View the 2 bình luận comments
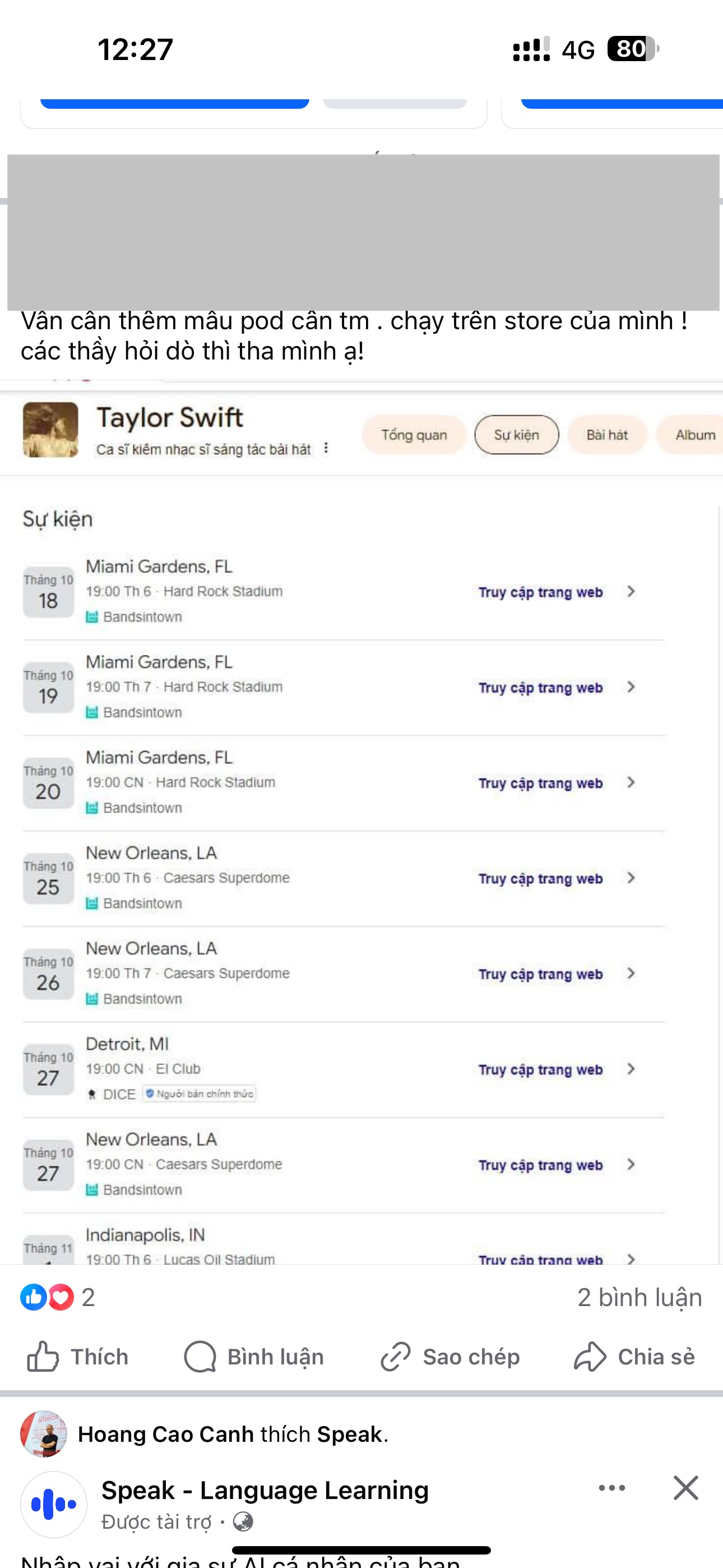 [x=639, y=1297]
